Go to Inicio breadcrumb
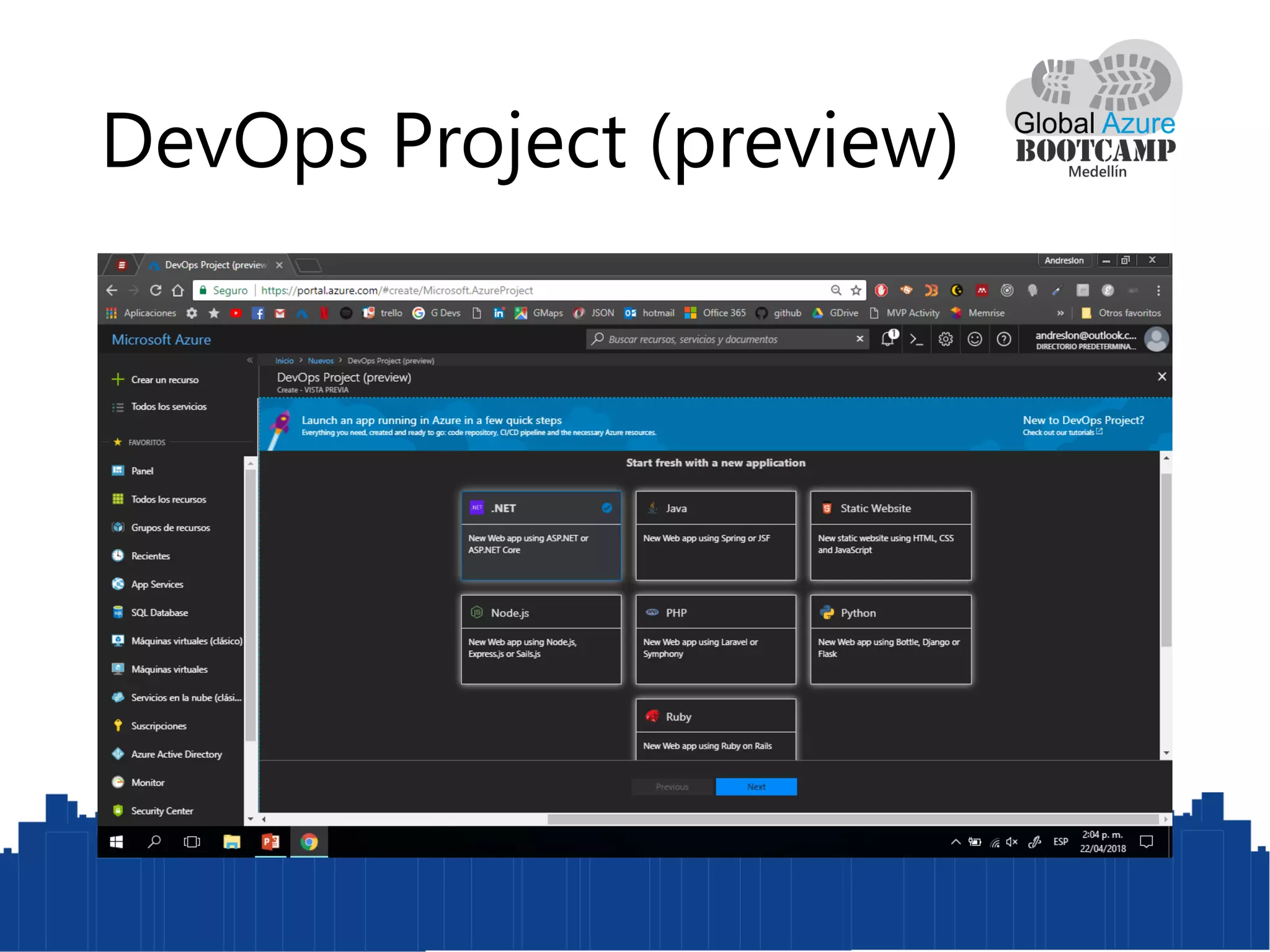This screenshot has width=1270, height=952. tap(285, 361)
